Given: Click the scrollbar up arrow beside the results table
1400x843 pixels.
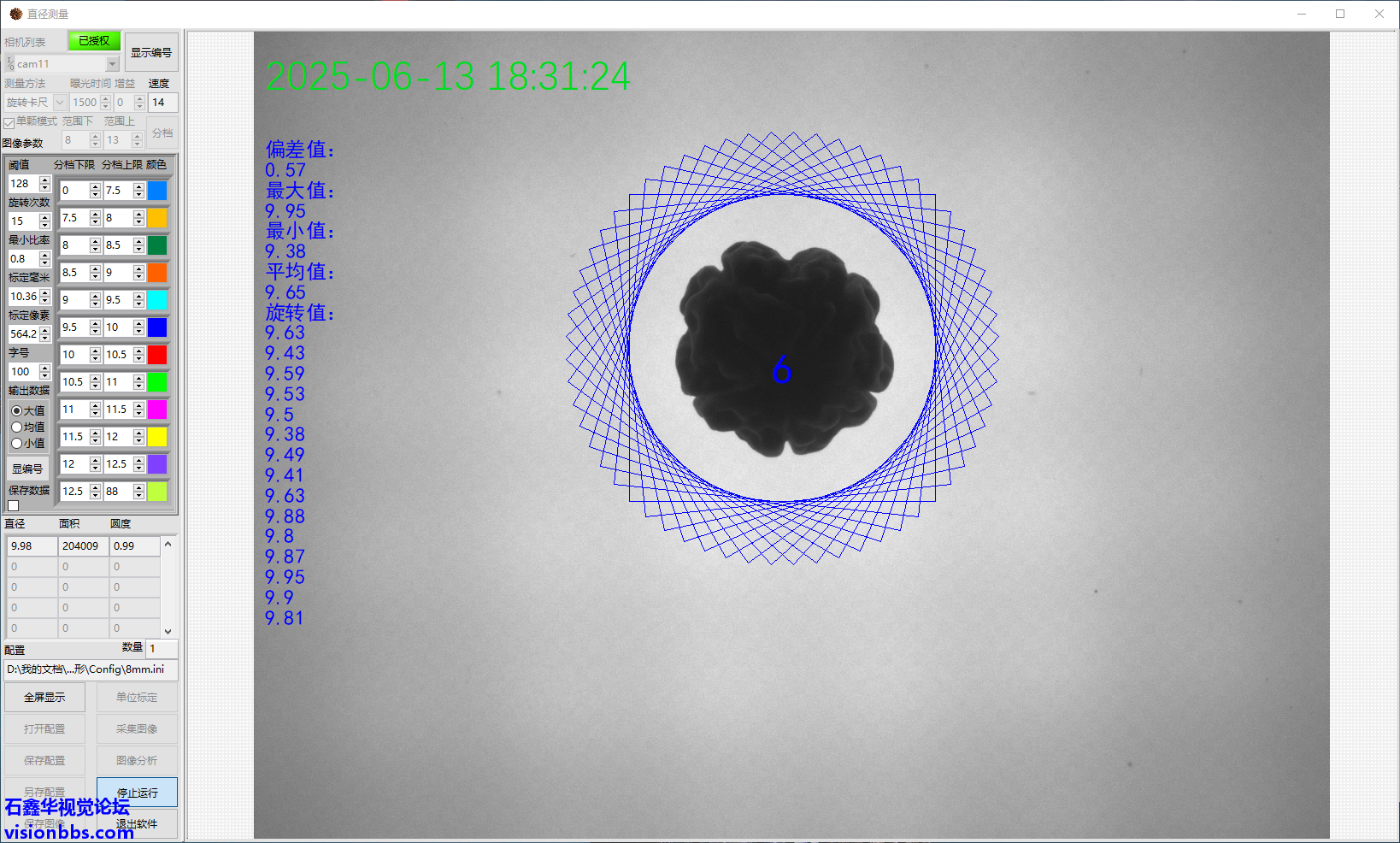Looking at the screenshot, I should [168, 543].
